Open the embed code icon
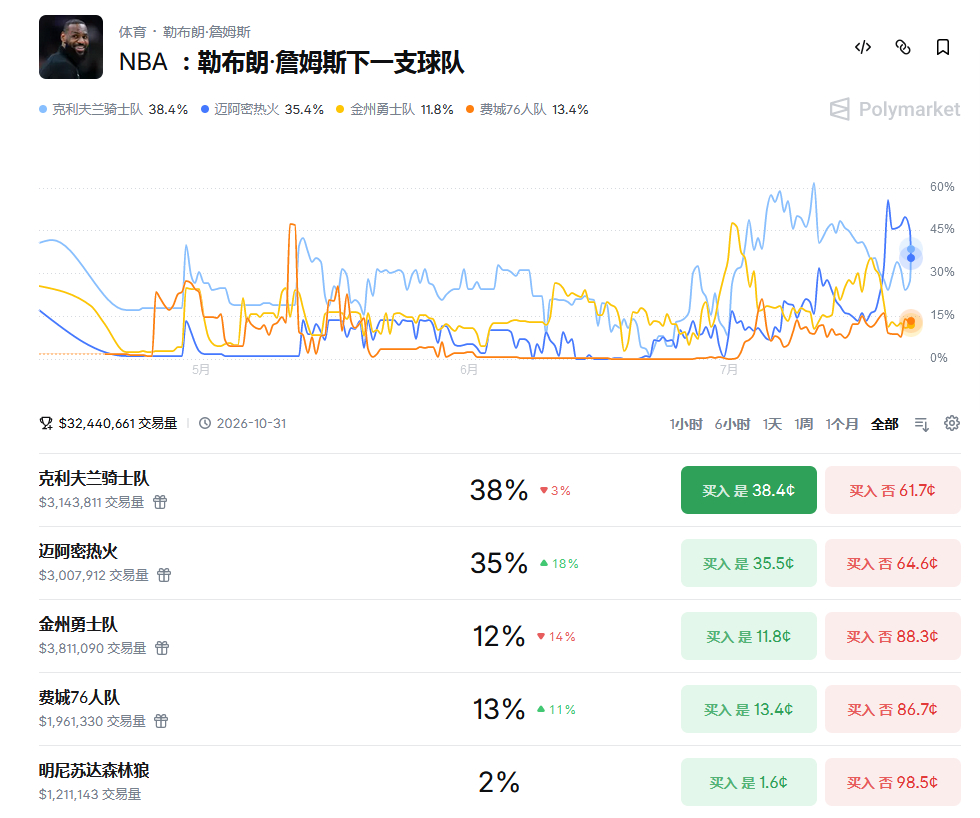The image size is (980, 818). pyautogui.click(x=862, y=47)
